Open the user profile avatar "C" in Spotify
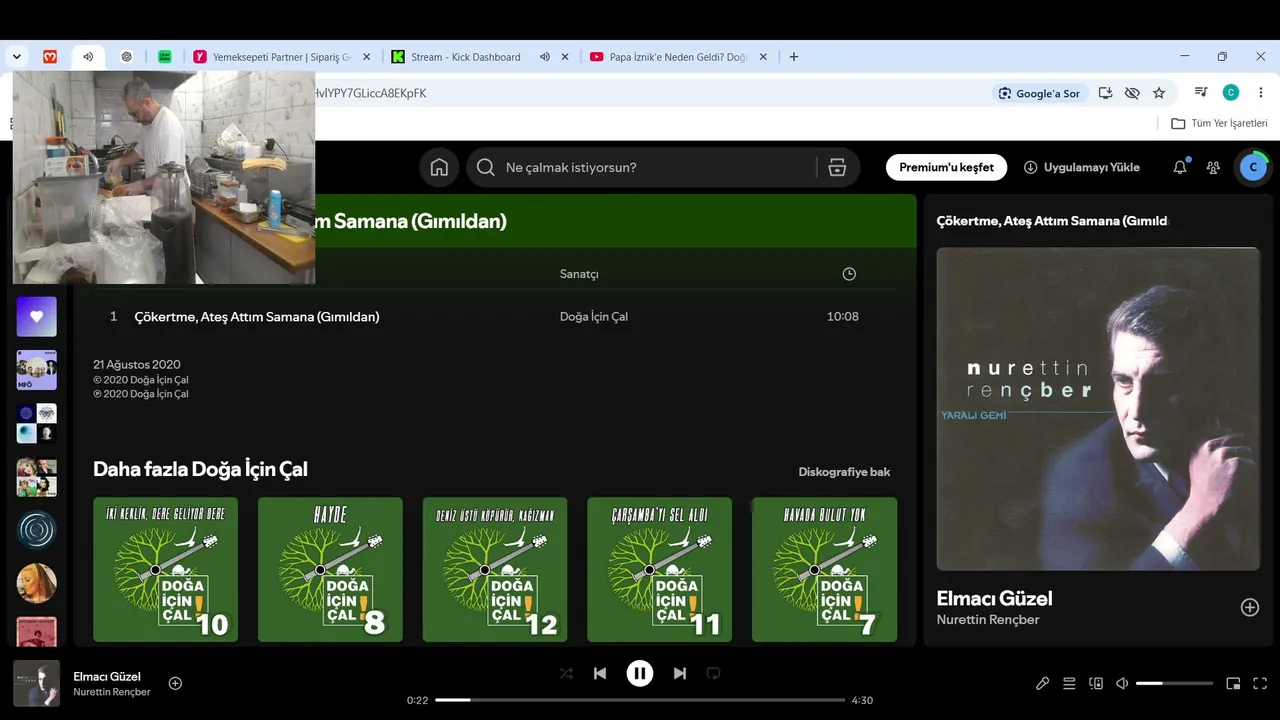The image size is (1280, 720). [x=1253, y=168]
